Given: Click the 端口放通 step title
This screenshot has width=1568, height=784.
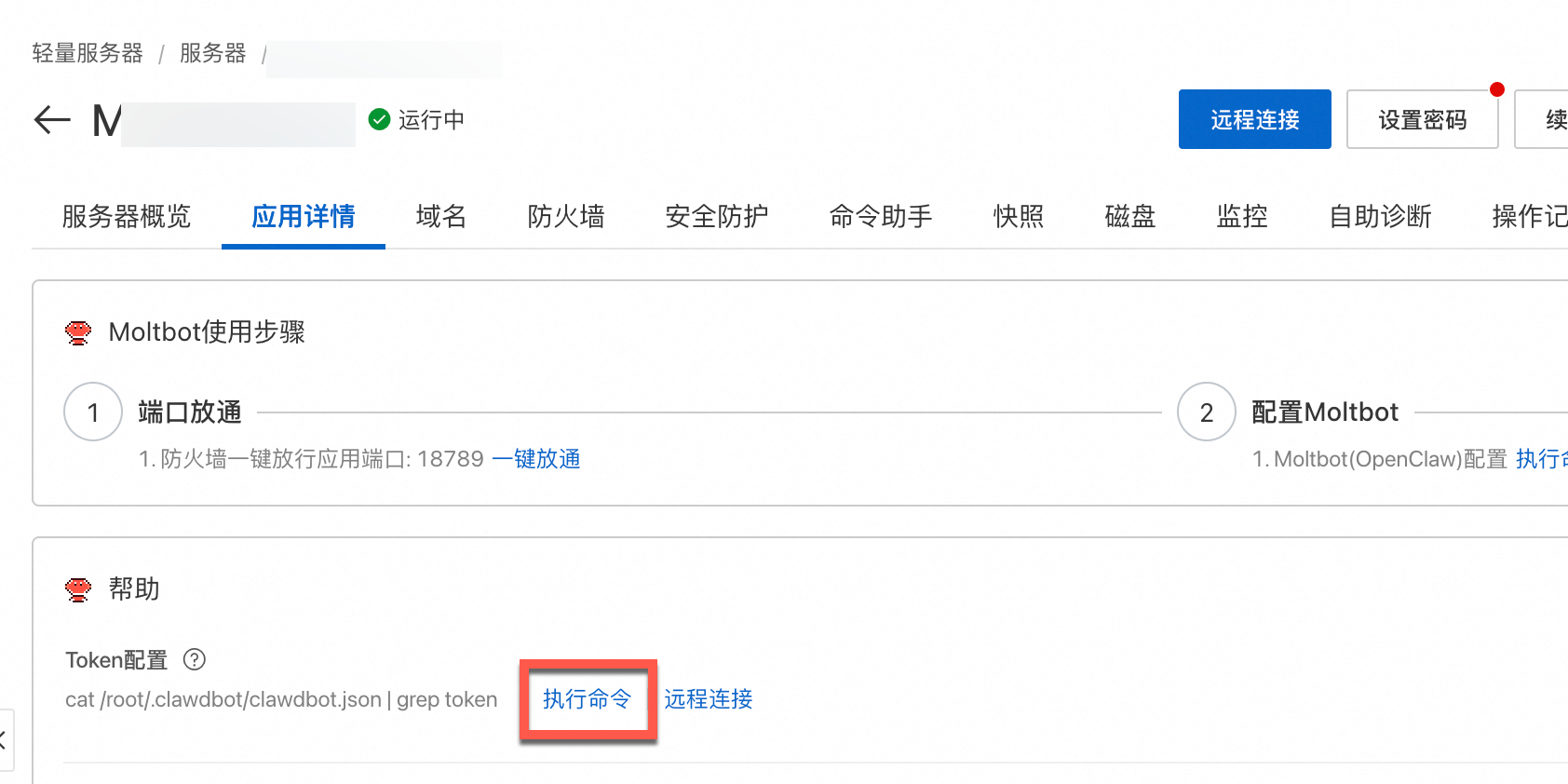Looking at the screenshot, I should click(x=190, y=412).
